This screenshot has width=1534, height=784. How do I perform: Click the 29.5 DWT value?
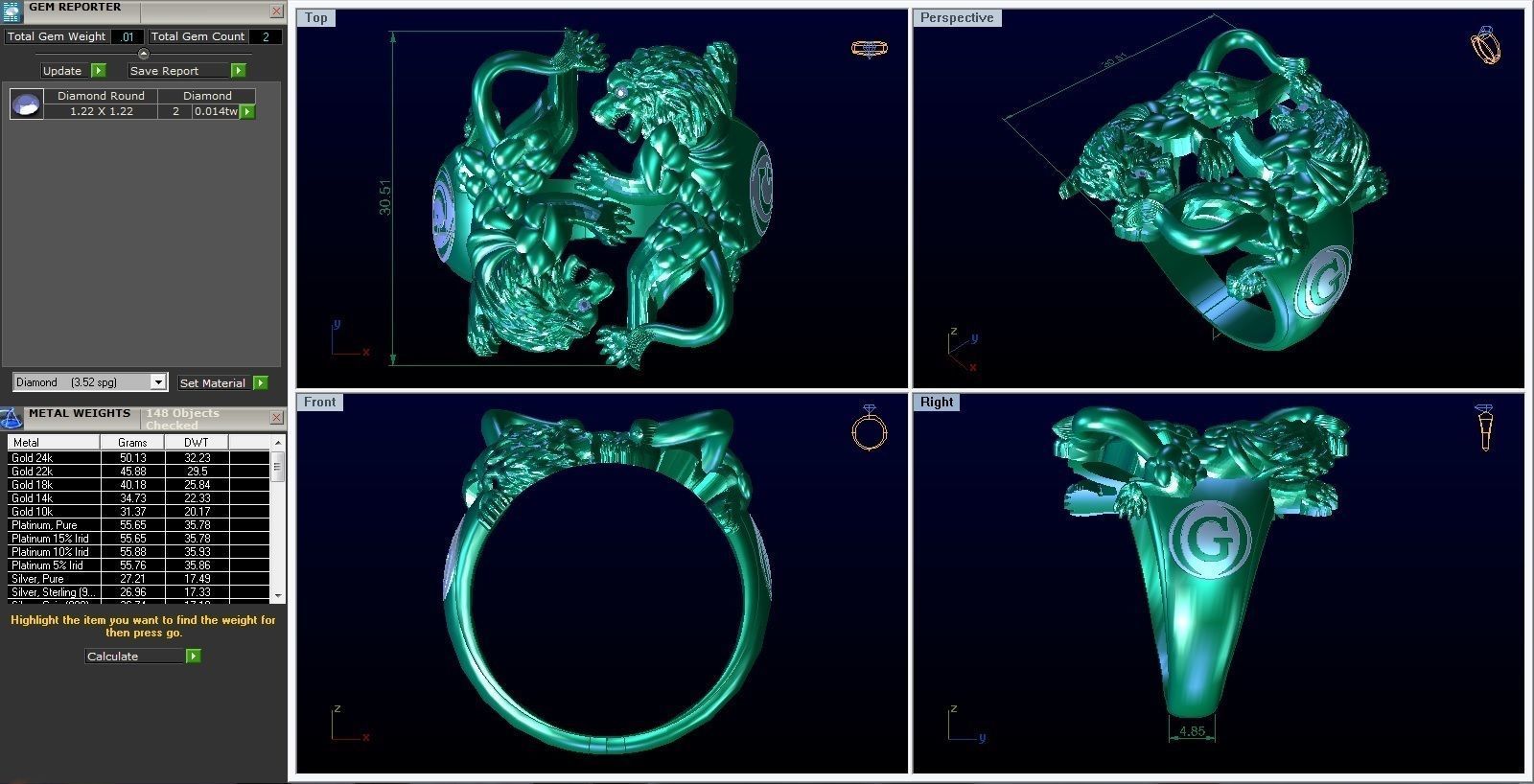pyautogui.click(x=197, y=472)
